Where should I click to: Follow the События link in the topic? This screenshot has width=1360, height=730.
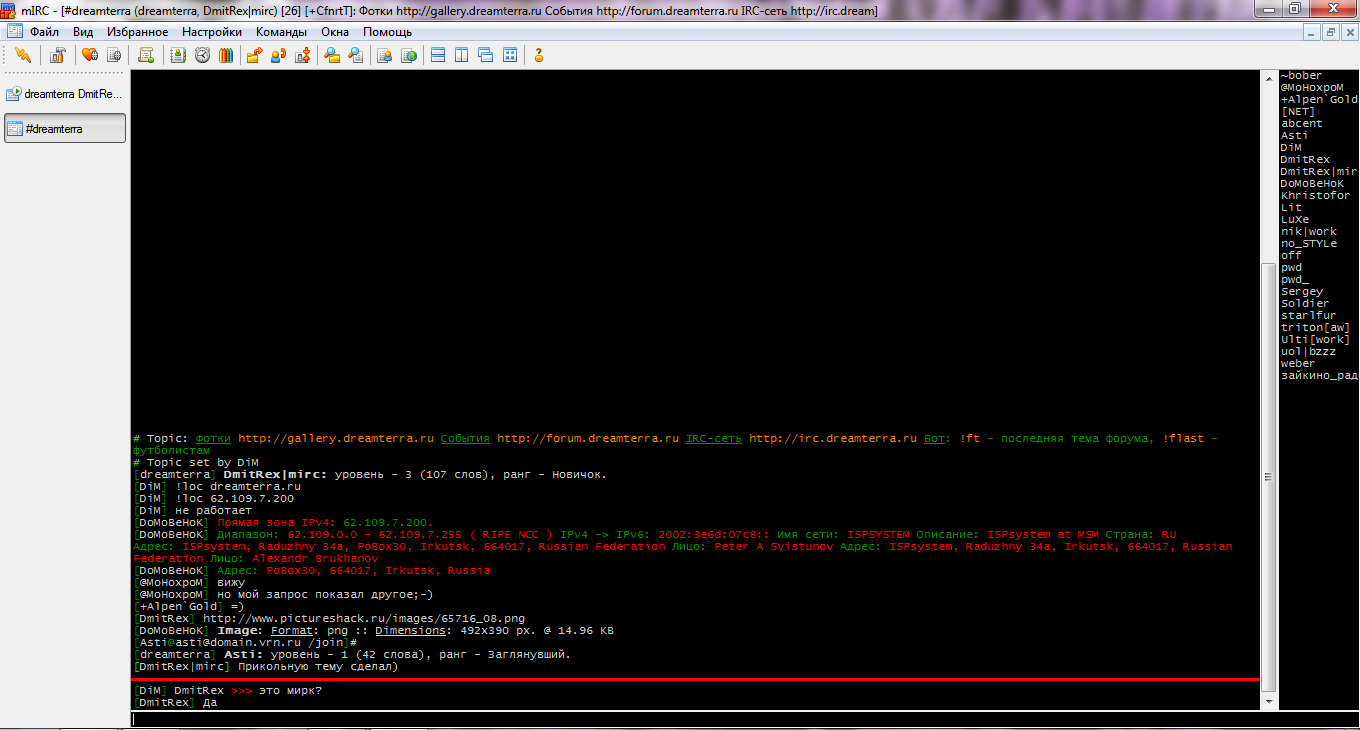(465, 439)
